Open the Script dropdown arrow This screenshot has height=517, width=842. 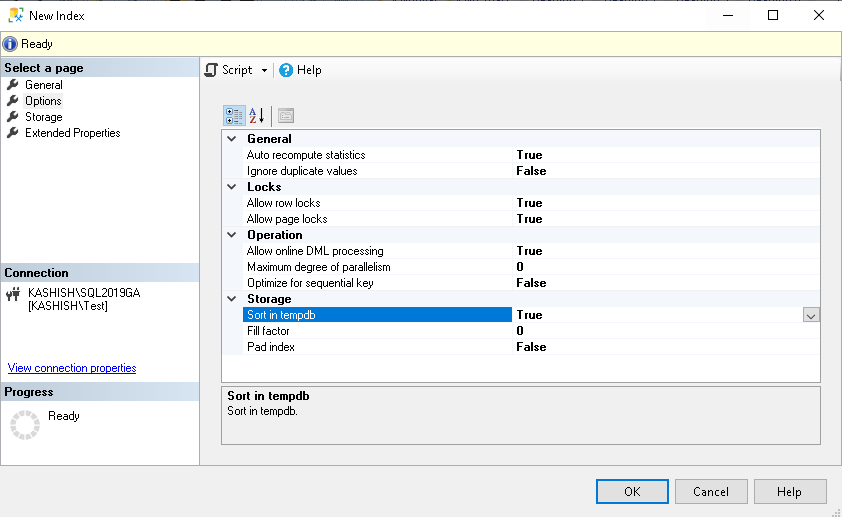point(265,71)
